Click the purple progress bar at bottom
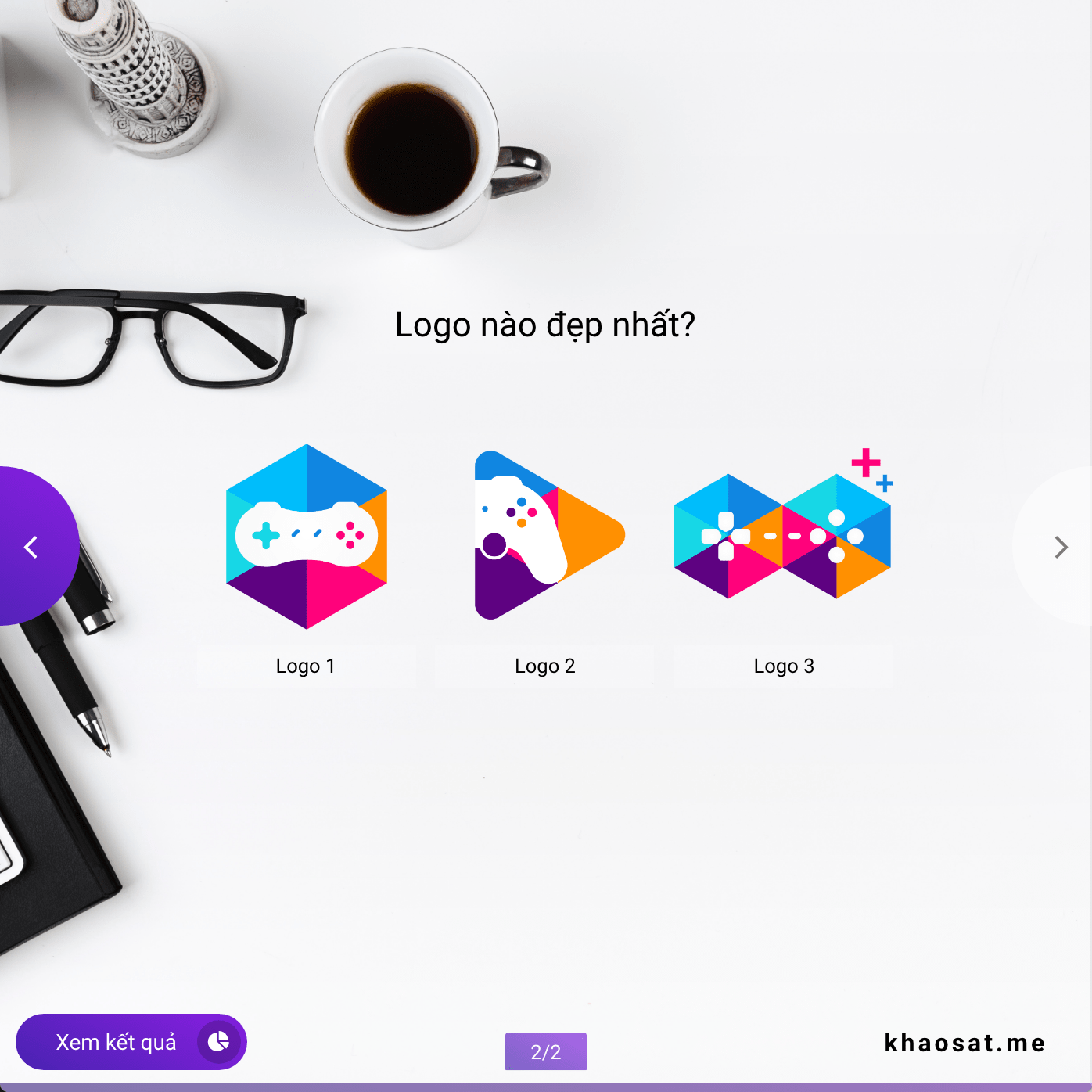 [x=546, y=1087]
